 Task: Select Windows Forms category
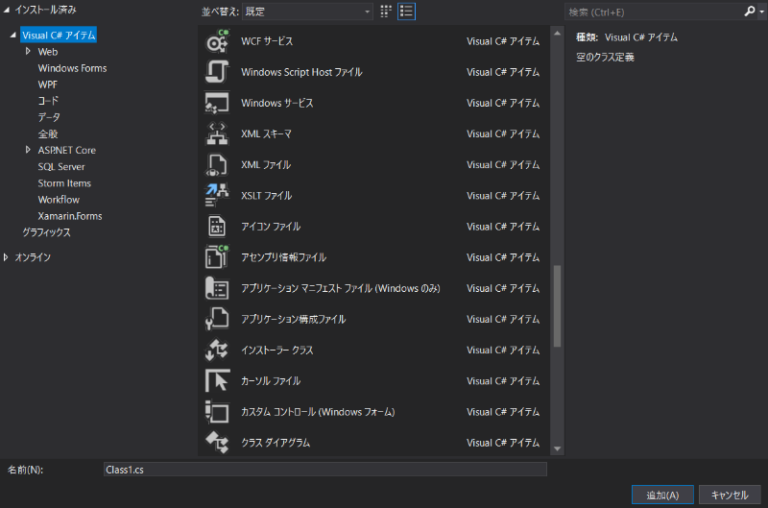pos(72,68)
